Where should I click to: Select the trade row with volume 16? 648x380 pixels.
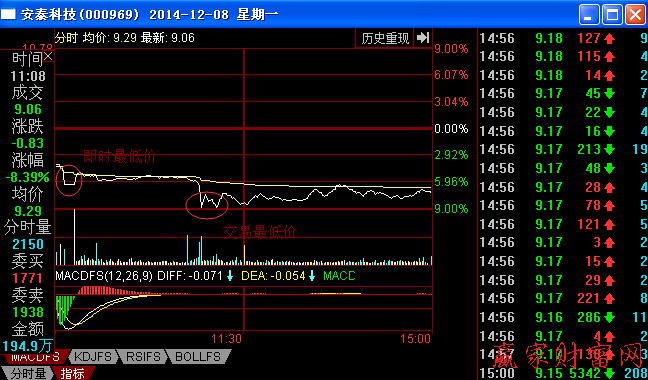pos(563,131)
